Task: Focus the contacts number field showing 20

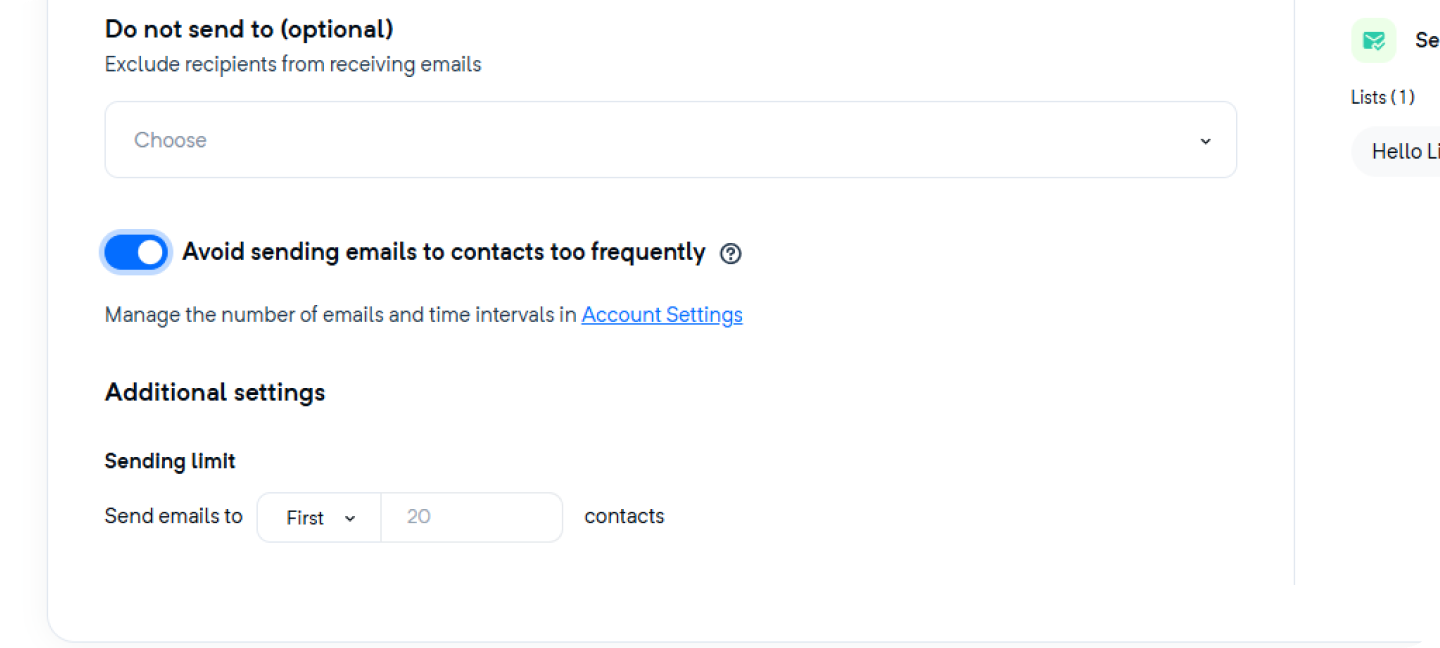Action: click(472, 517)
